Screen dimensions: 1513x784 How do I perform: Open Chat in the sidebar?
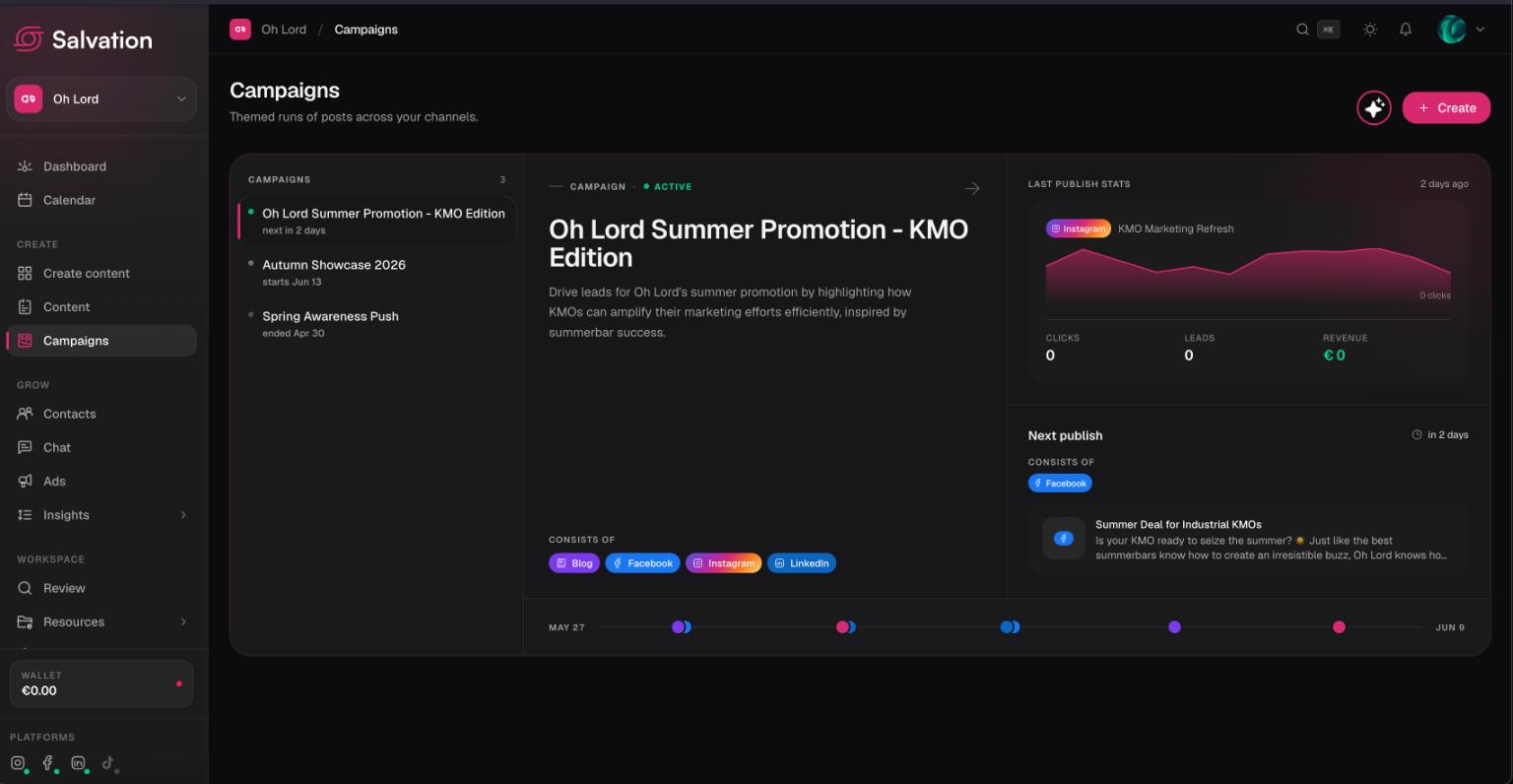pos(102,447)
